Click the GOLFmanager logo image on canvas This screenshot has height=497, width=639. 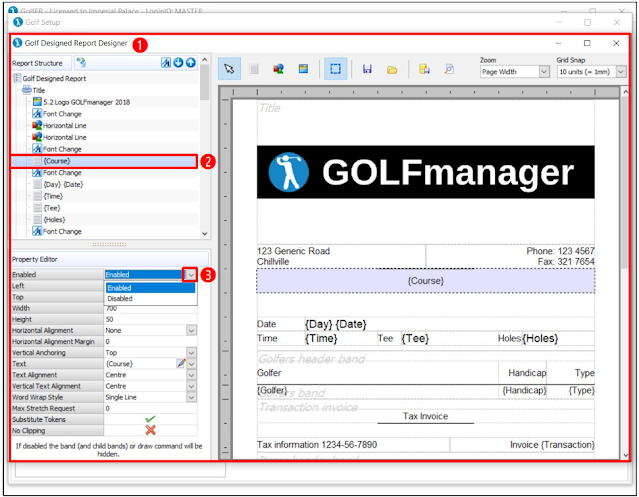[x=425, y=172]
